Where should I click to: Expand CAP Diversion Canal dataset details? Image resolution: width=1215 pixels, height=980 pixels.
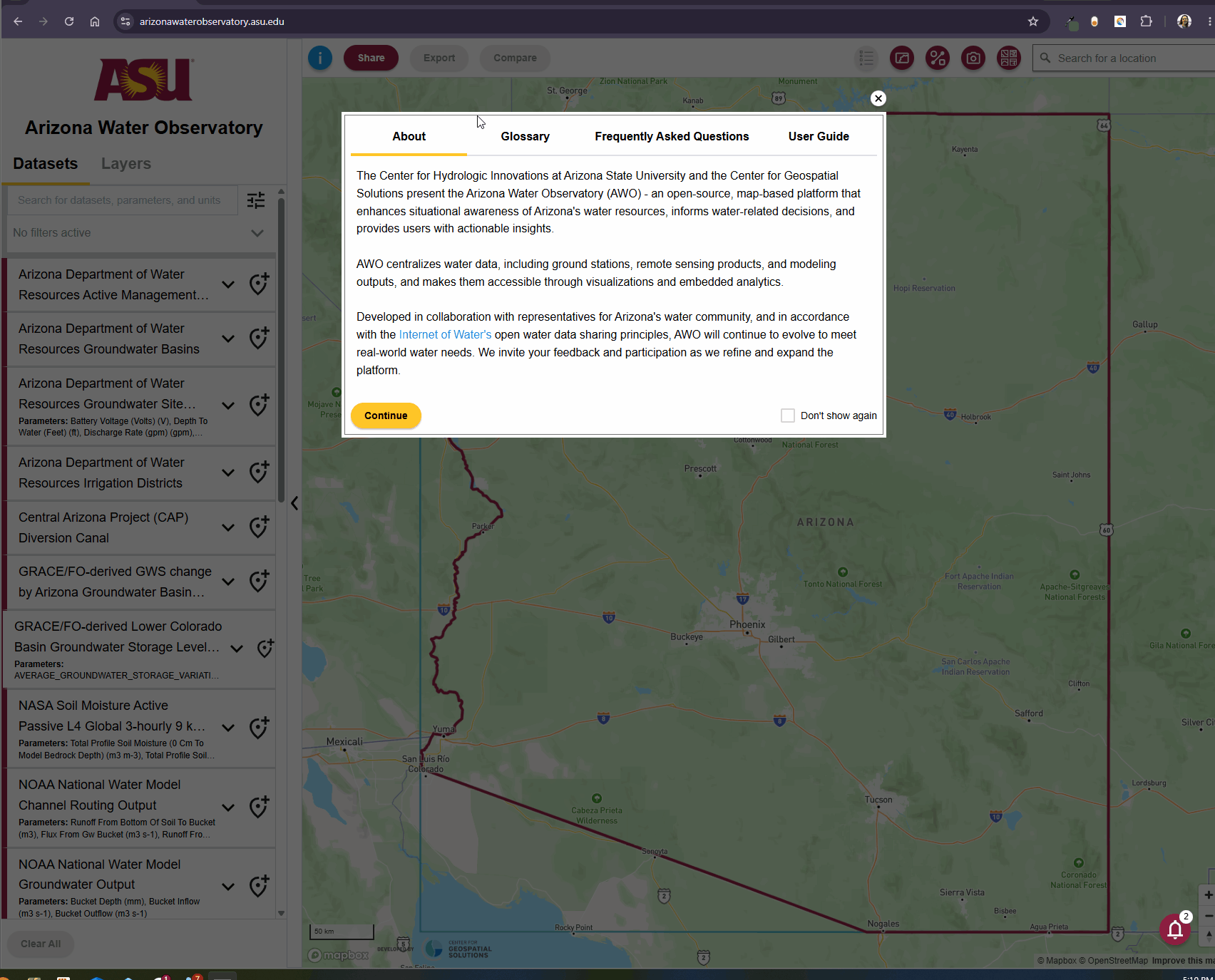point(228,527)
